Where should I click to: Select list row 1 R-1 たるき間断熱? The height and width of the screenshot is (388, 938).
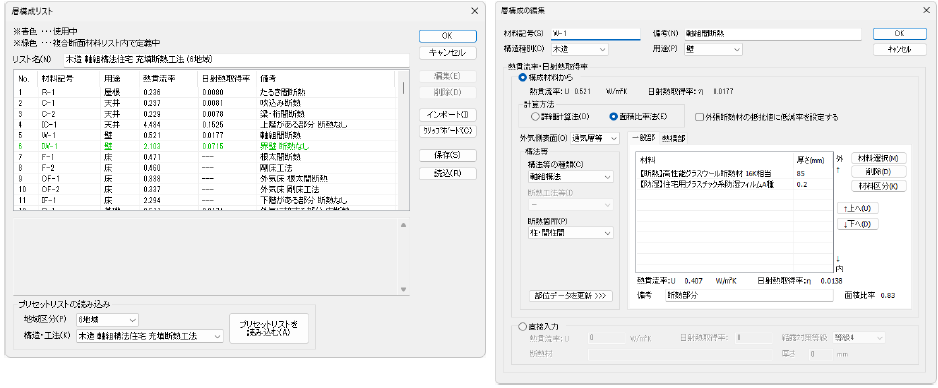tap(206, 93)
